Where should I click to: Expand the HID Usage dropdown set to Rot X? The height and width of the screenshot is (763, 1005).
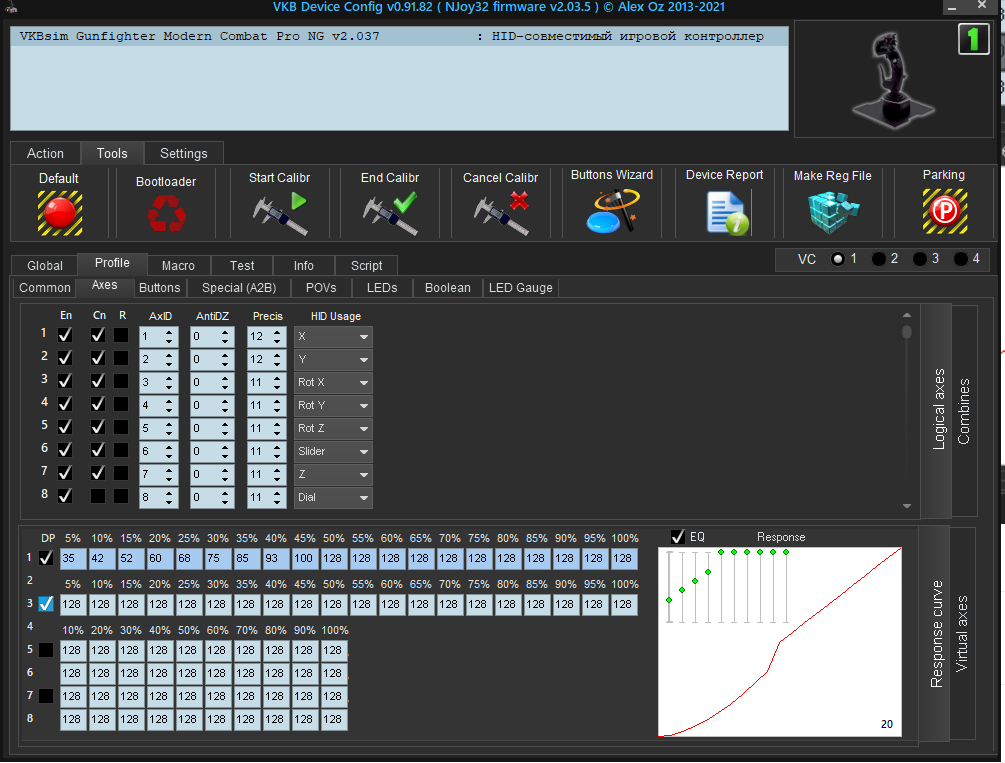tap(333, 383)
